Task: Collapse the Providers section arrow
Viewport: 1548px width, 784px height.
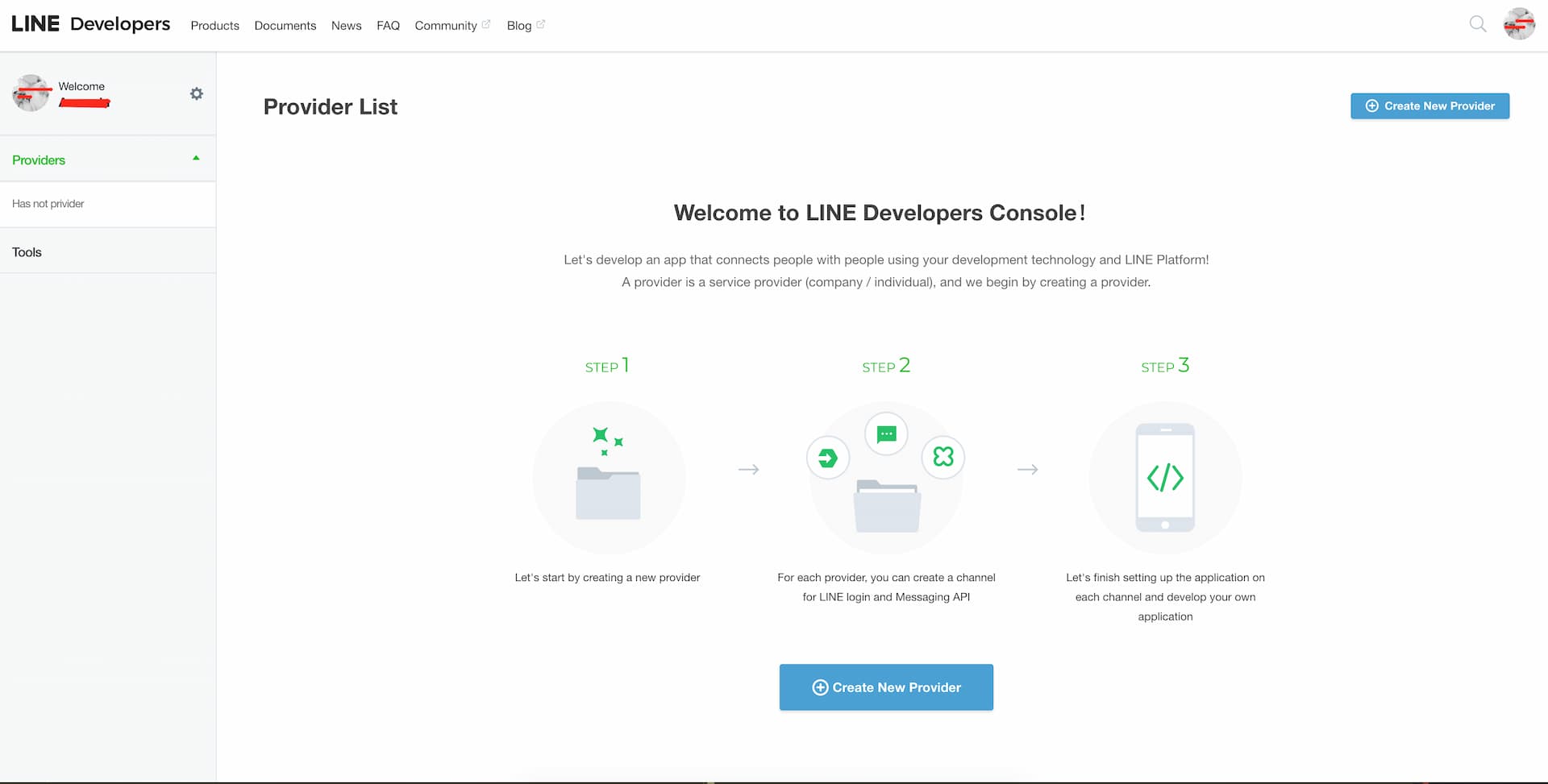Action: point(196,159)
